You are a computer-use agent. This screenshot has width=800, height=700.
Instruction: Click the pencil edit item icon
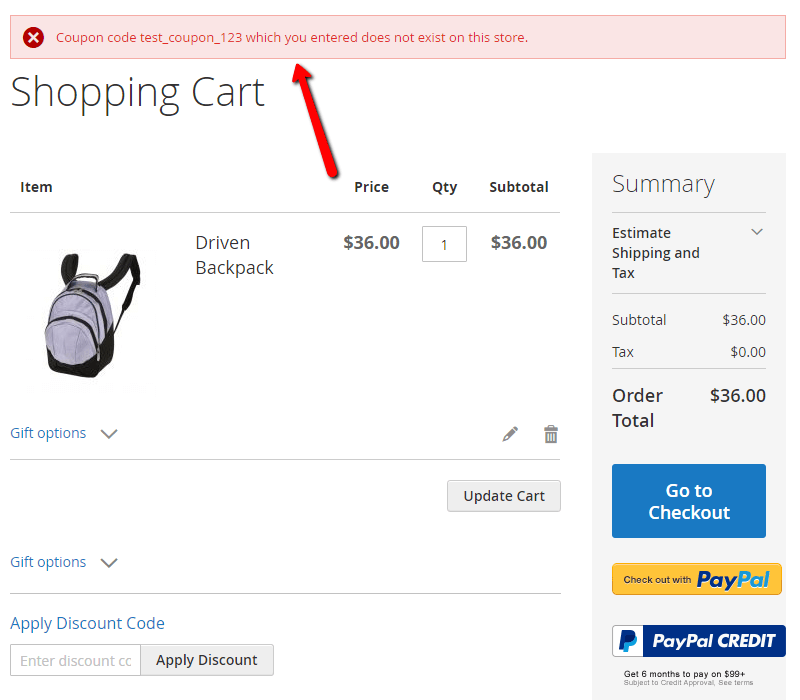(x=510, y=434)
